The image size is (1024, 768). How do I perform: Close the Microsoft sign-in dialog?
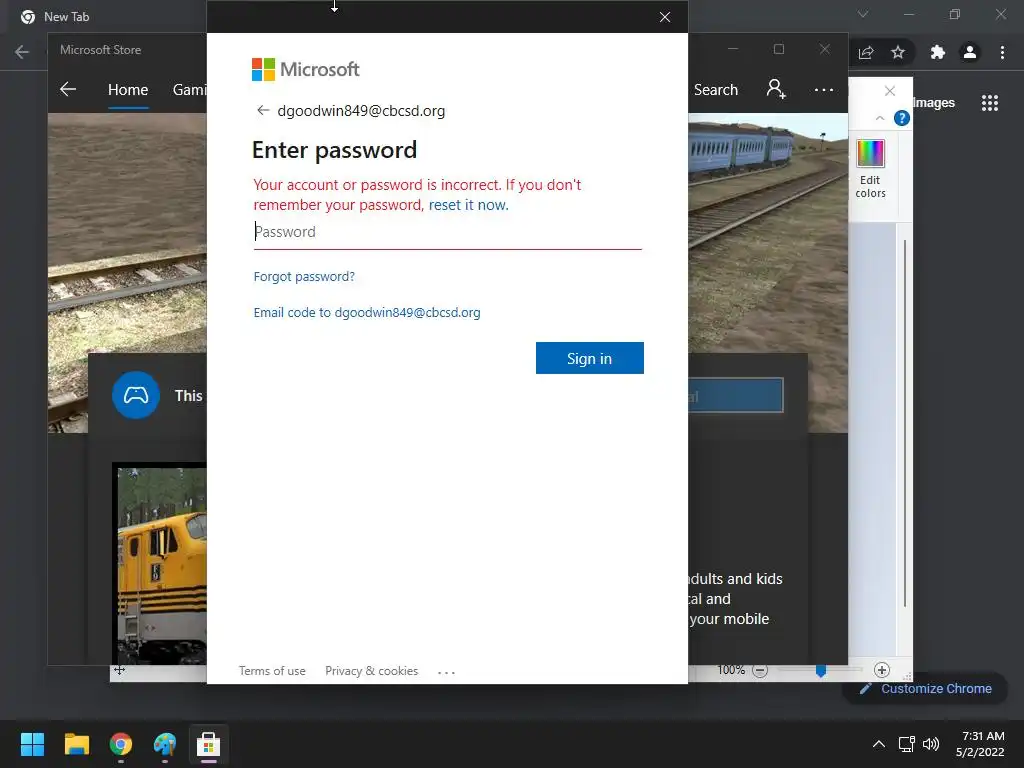[x=665, y=17]
